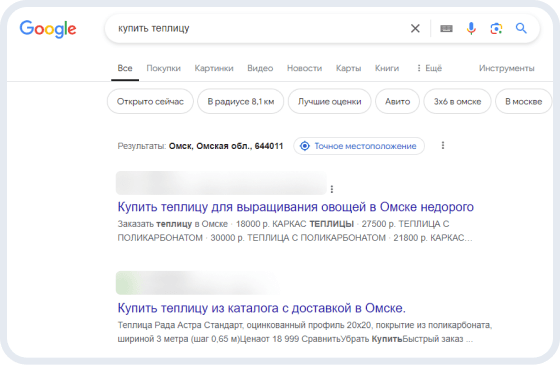560x365 pixels.
Task: Apply the В радиусе 8,1 км filter
Action: point(241,101)
